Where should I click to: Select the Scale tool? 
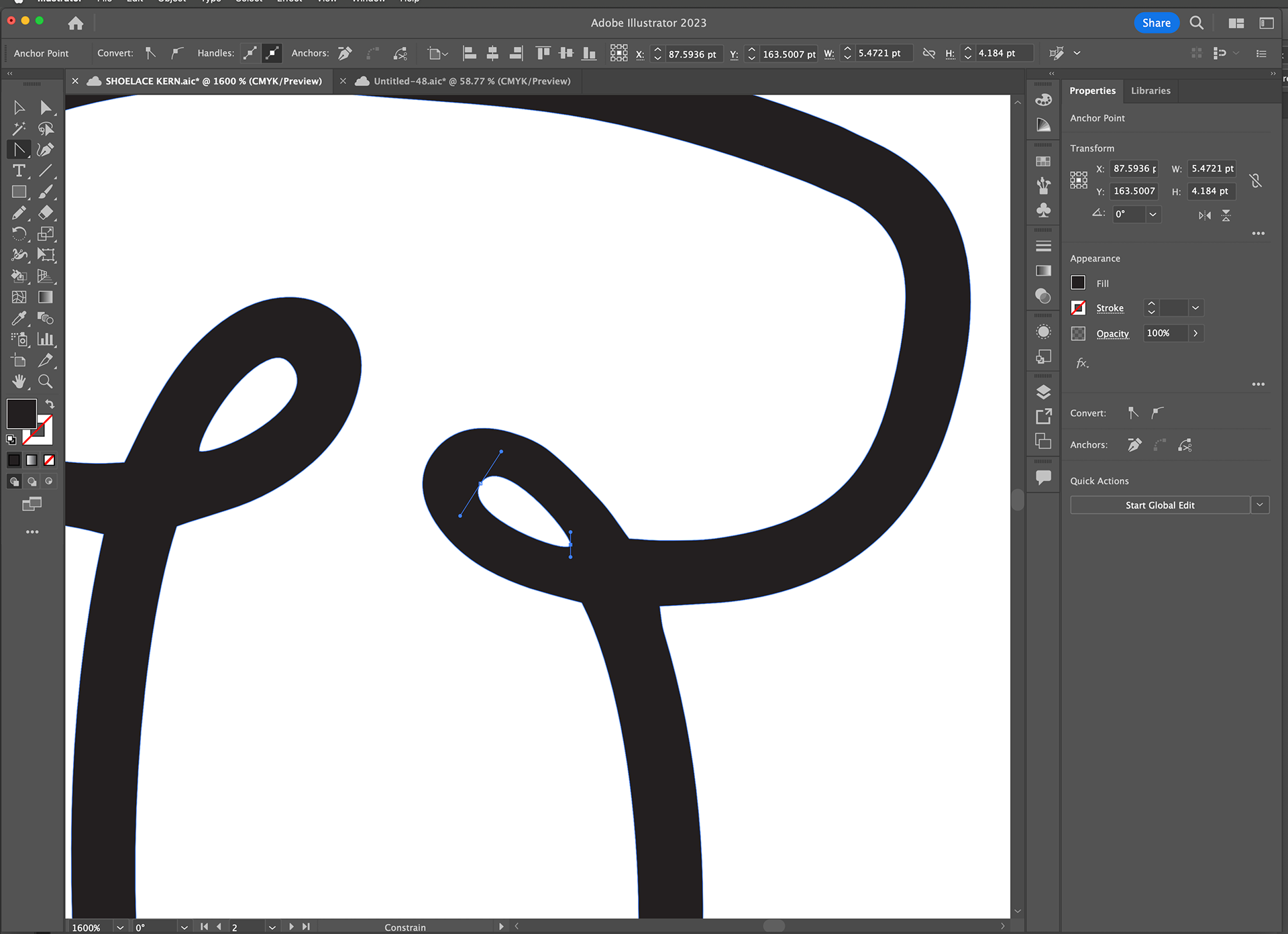(46, 234)
